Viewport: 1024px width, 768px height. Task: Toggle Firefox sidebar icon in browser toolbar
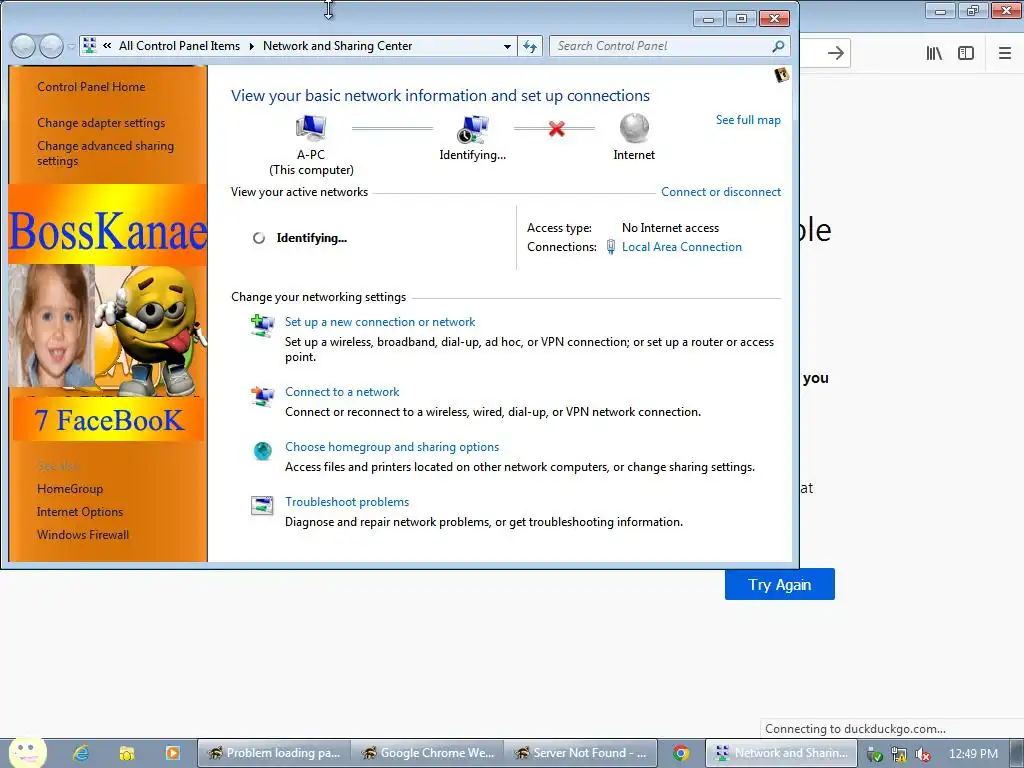pyautogui.click(x=966, y=53)
